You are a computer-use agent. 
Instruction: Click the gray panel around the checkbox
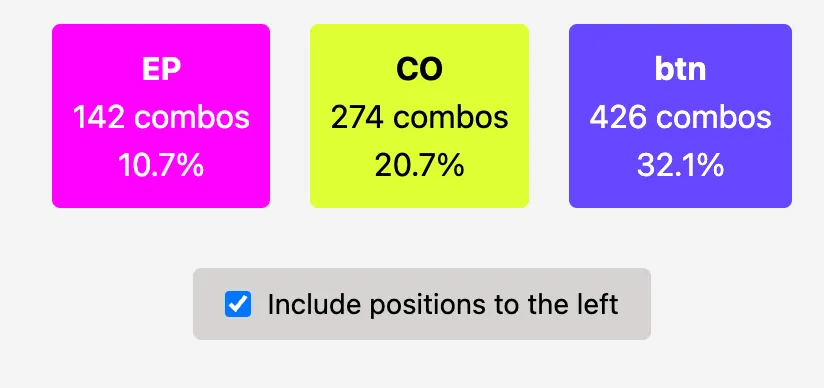[422, 304]
